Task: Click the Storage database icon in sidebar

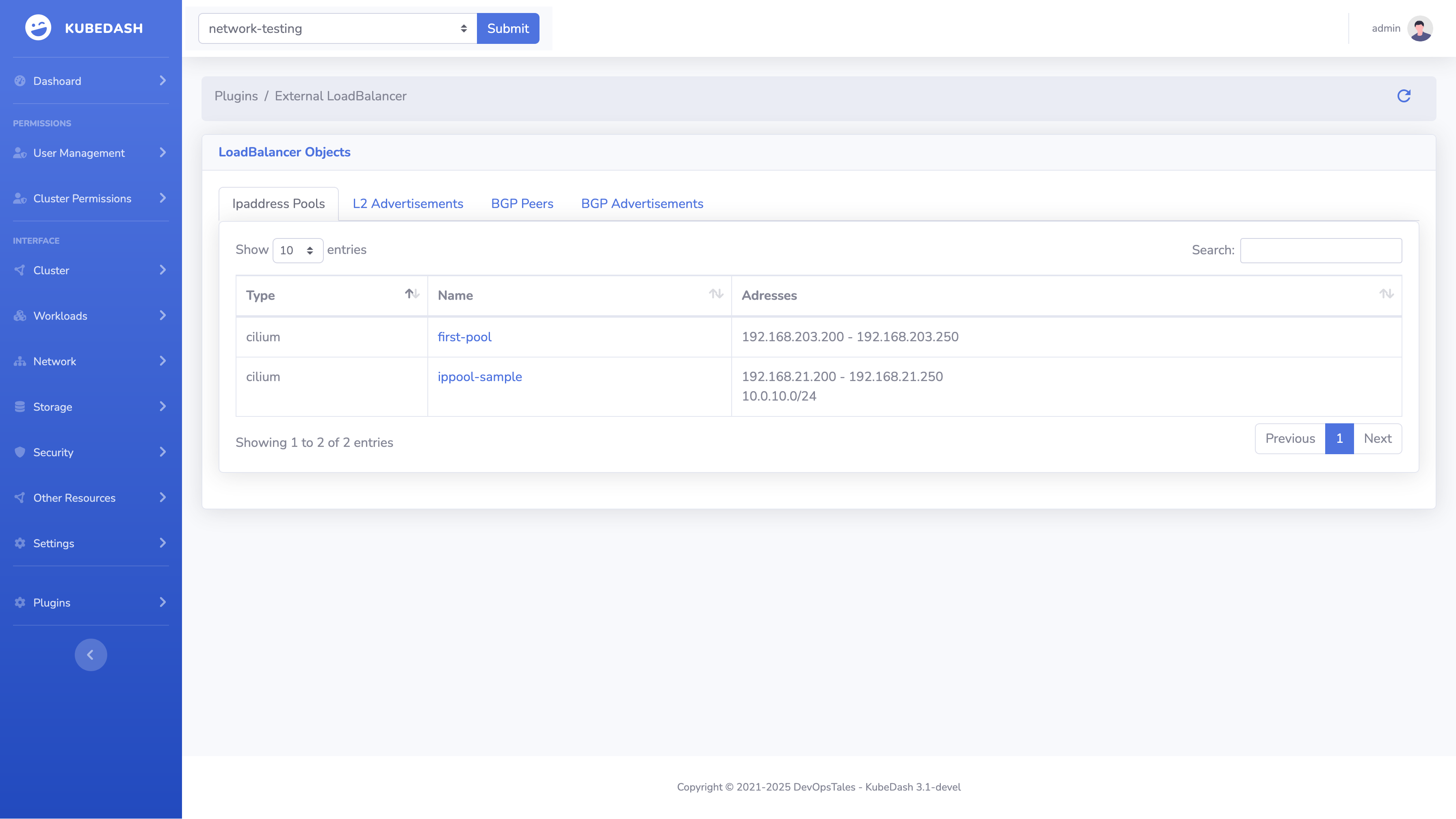Action: coord(20,407)
